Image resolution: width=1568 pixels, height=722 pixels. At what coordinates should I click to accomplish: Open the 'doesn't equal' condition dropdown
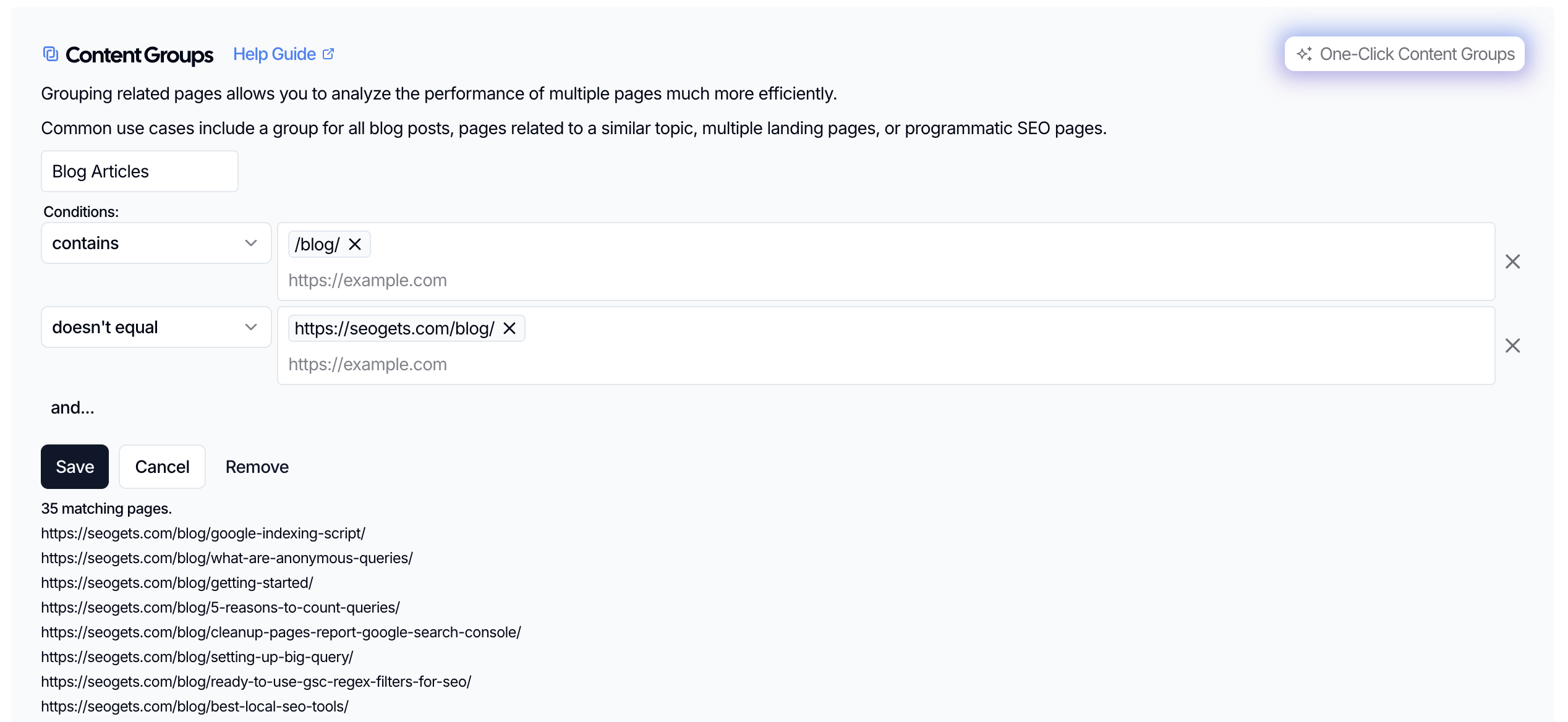(156, 327)
